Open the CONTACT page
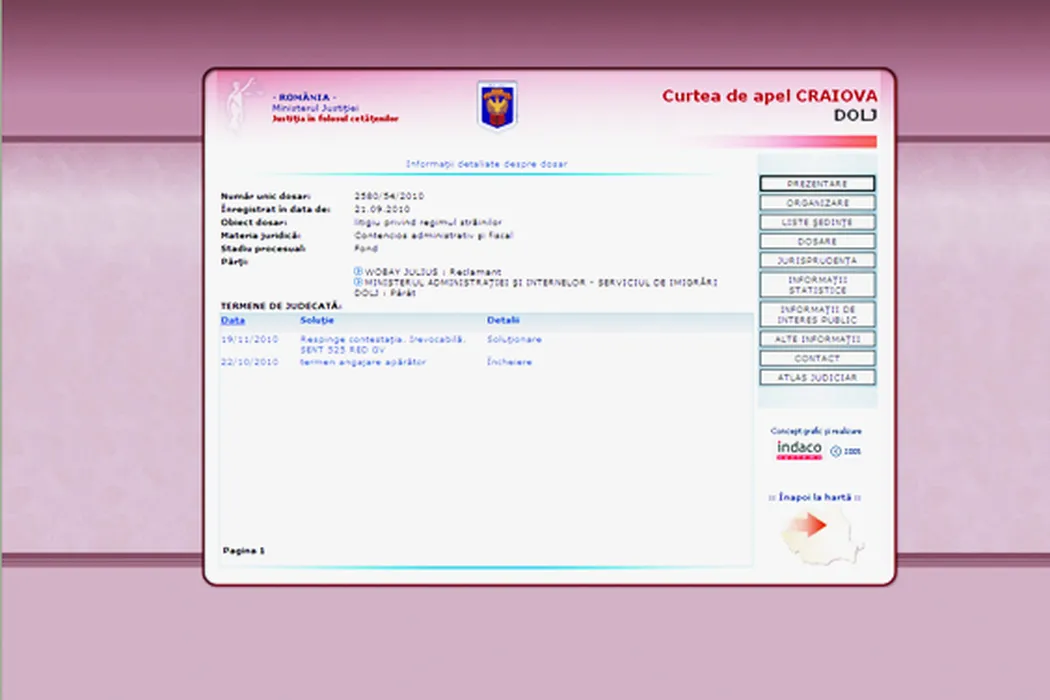 point(817,358)
